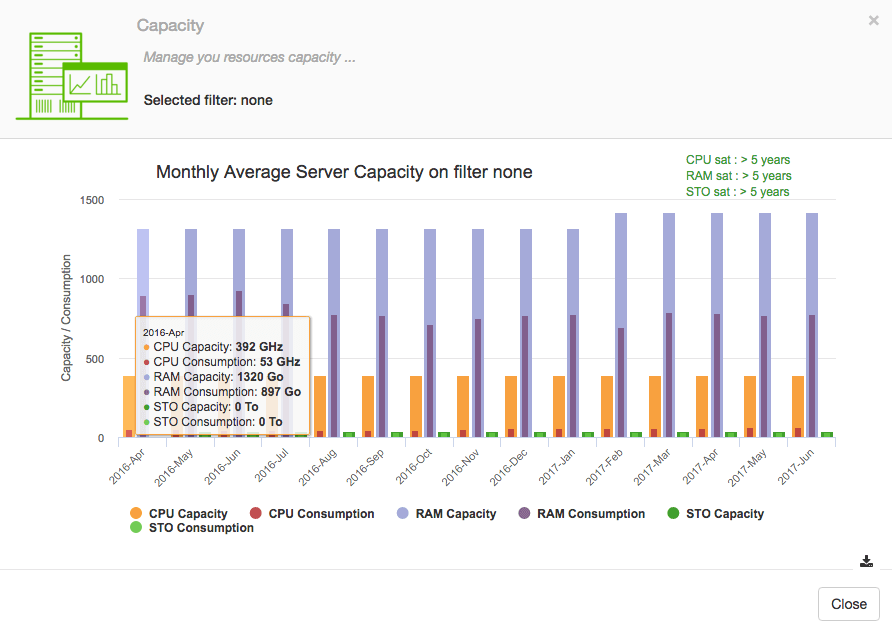
Task: Click the Close button
Action: pos(848,604)
